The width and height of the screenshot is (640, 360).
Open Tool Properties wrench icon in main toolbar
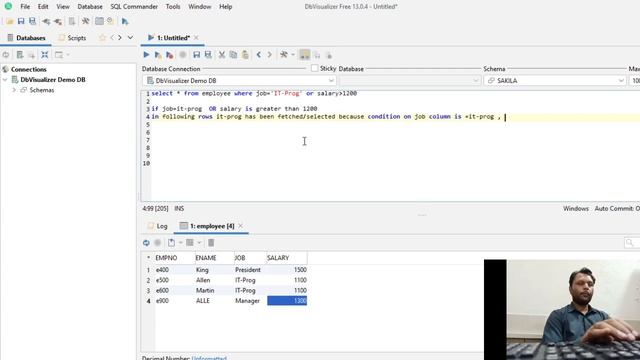pyautogui.click(x=85, y=21)
